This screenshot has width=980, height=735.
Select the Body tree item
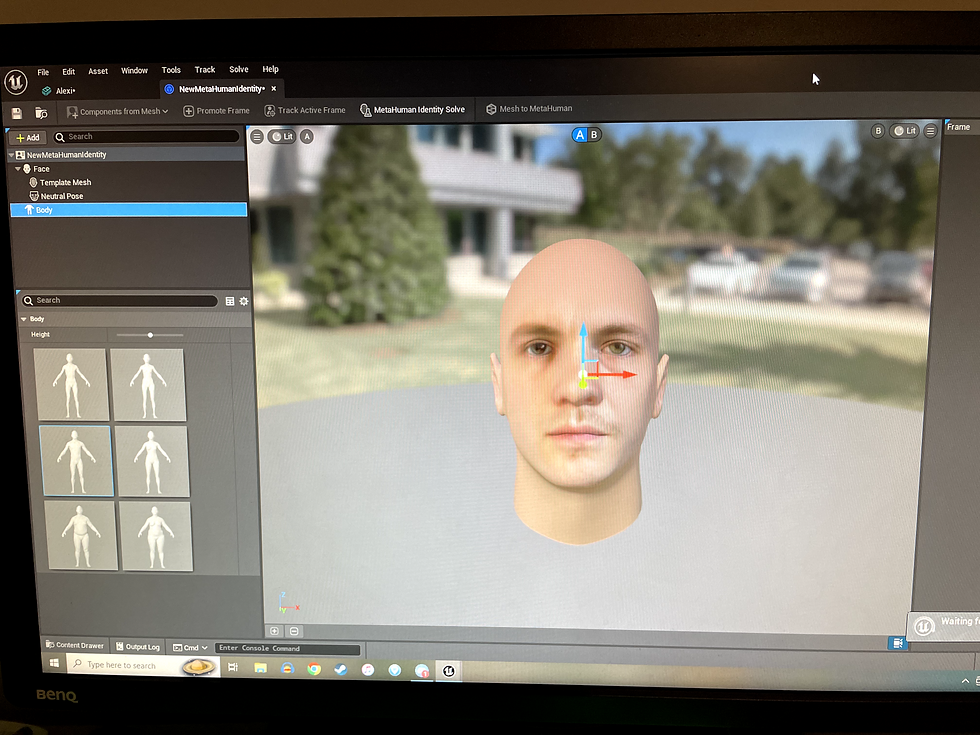(x=129, y=210)
